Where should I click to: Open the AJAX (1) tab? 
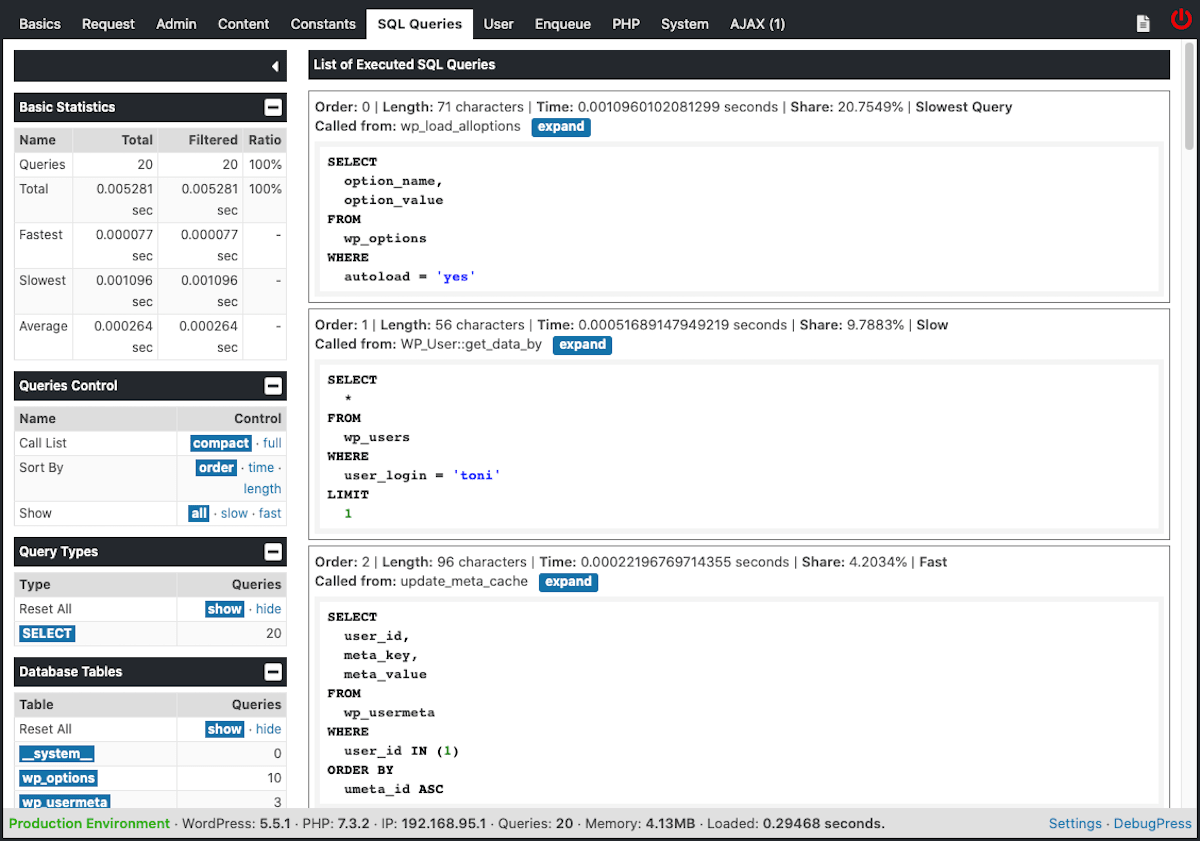(757, 23)
